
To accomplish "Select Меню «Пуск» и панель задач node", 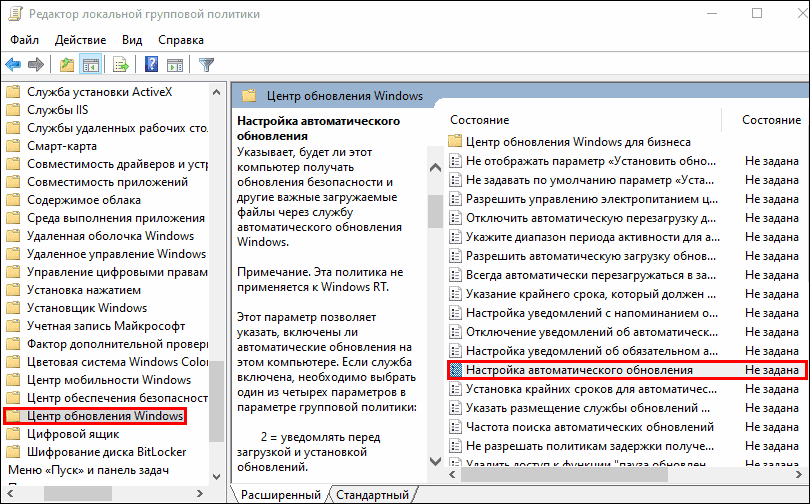I will [x=88, y=470].
